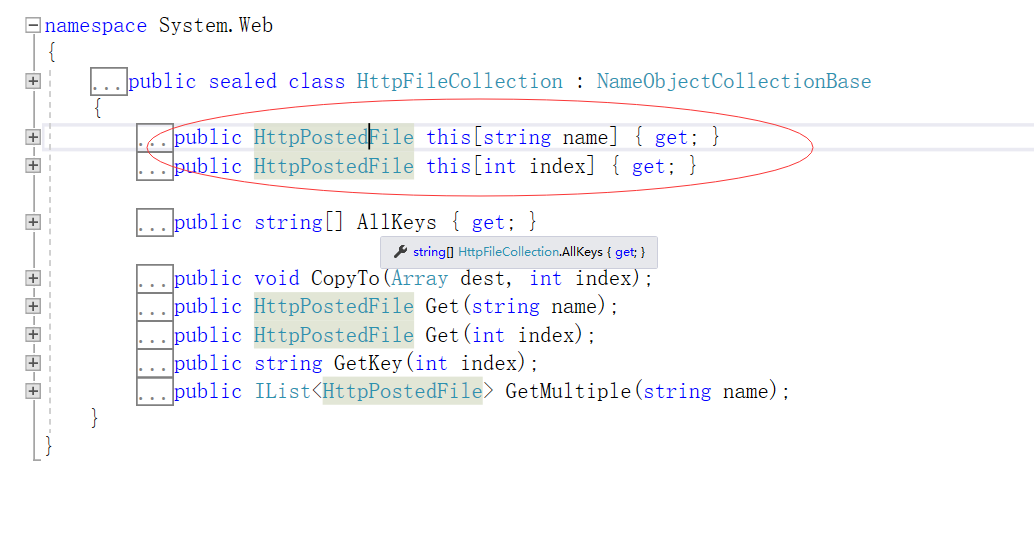Click HttpPostedFile on the this[string name] line
The height and width of the screenshot is (534, 1034).
point(334,137)
